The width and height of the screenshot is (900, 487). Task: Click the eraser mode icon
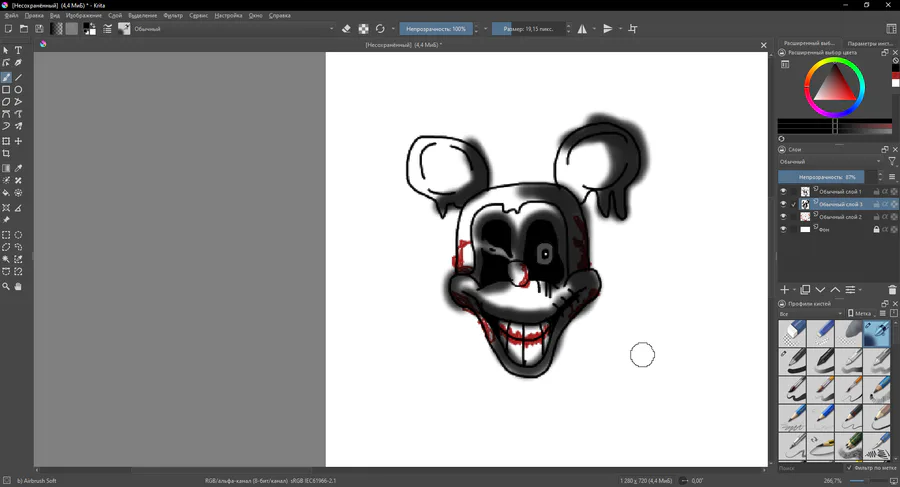(346, 29)
